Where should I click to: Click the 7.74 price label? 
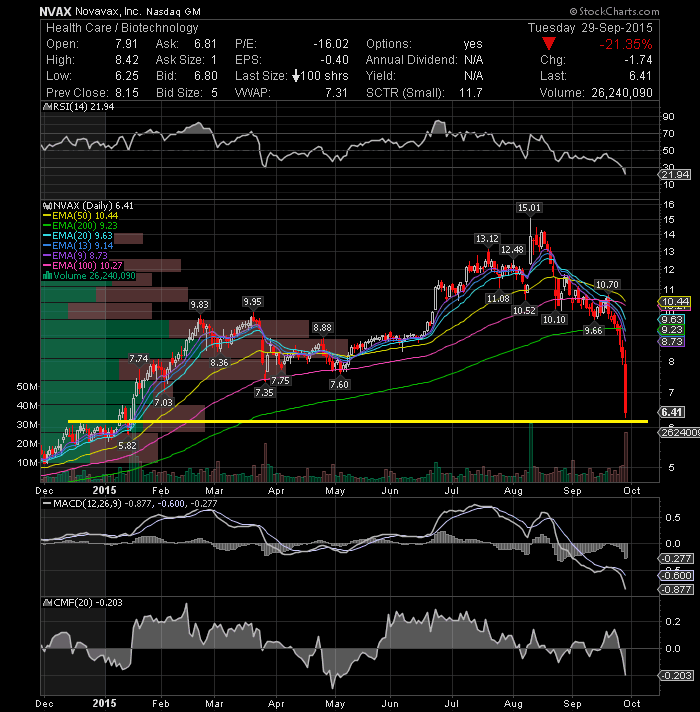[138, 359]
